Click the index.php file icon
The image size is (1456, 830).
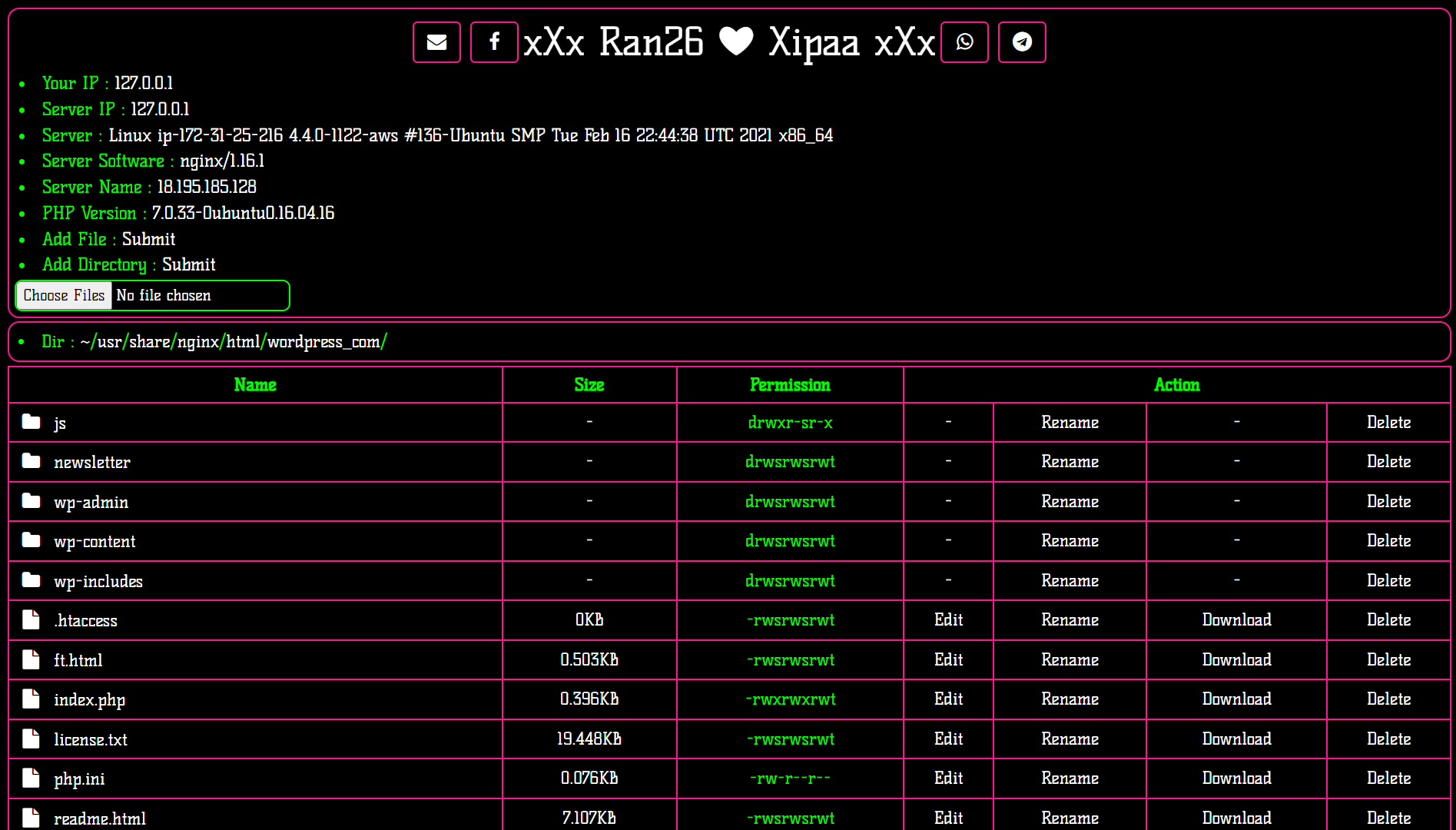click(31, 699)
